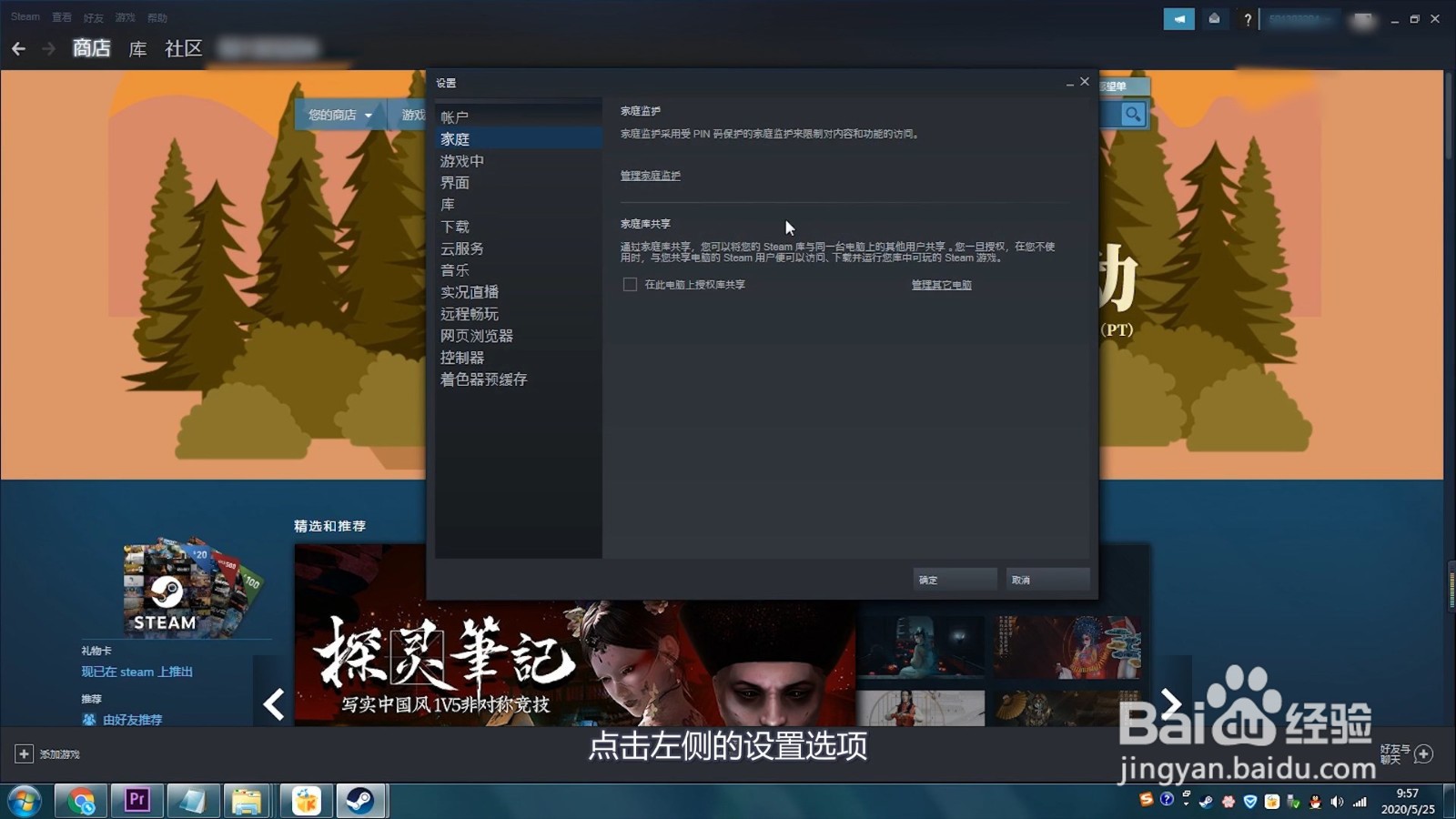Screen dimensions: 1456x819
Task: Launch Adobe Premiere Pro from taskbar
Action: (136, 801)
